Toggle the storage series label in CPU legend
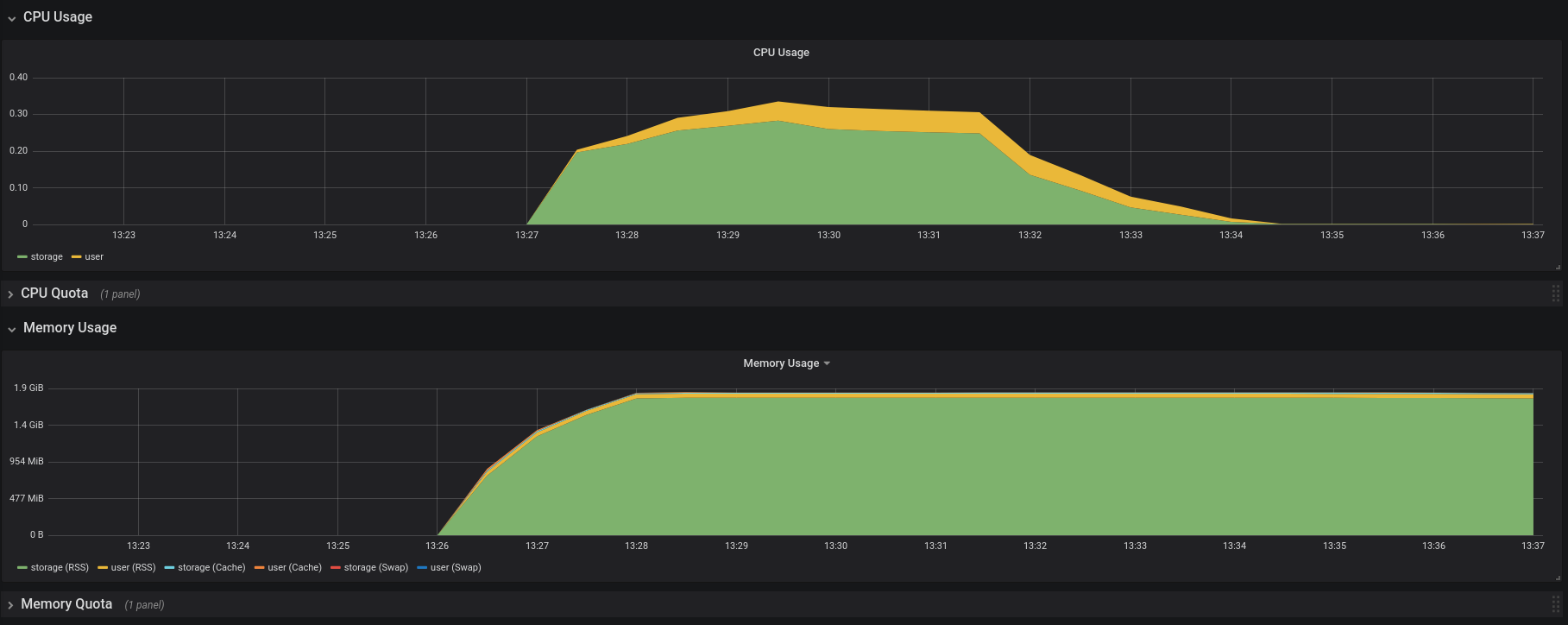 pyautogui.click(x=47, y=257)
